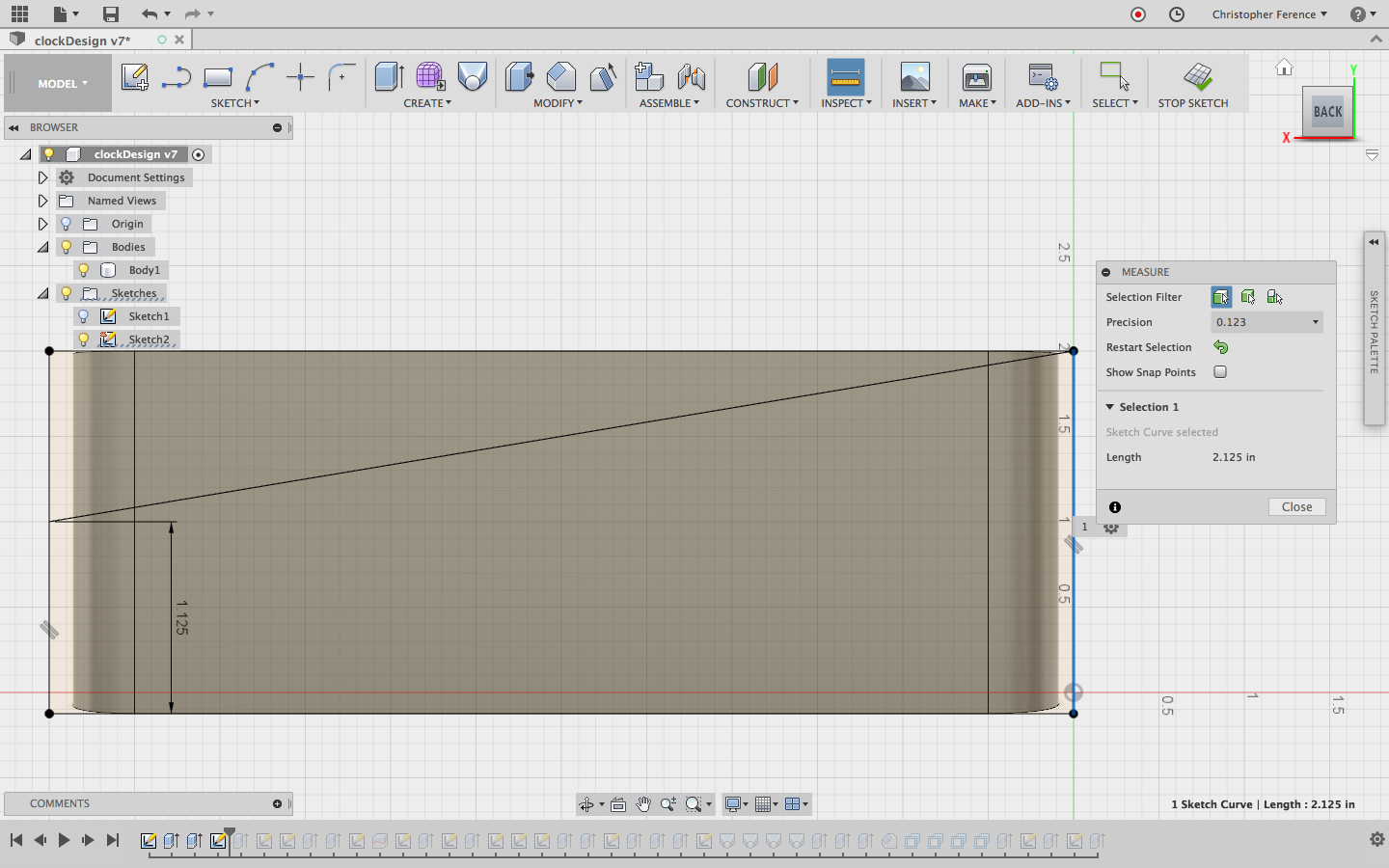Expand the Origin folder arrow

tap(42, 224)
